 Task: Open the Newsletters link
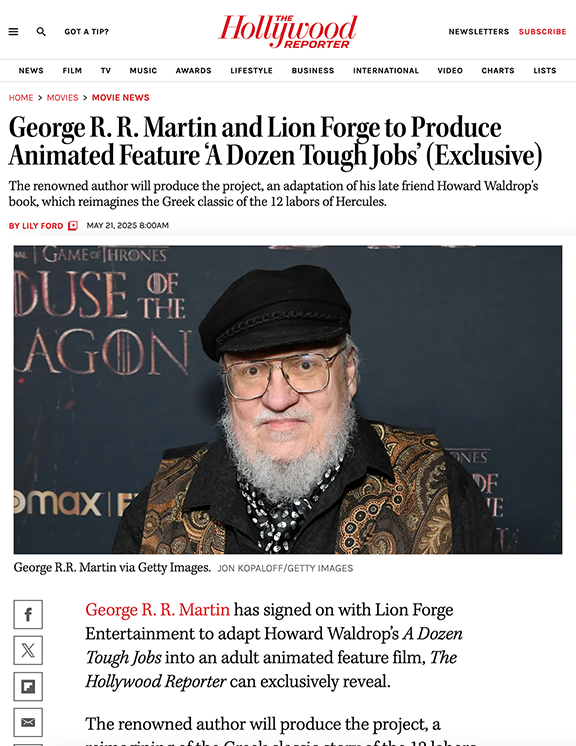(478, 31)
